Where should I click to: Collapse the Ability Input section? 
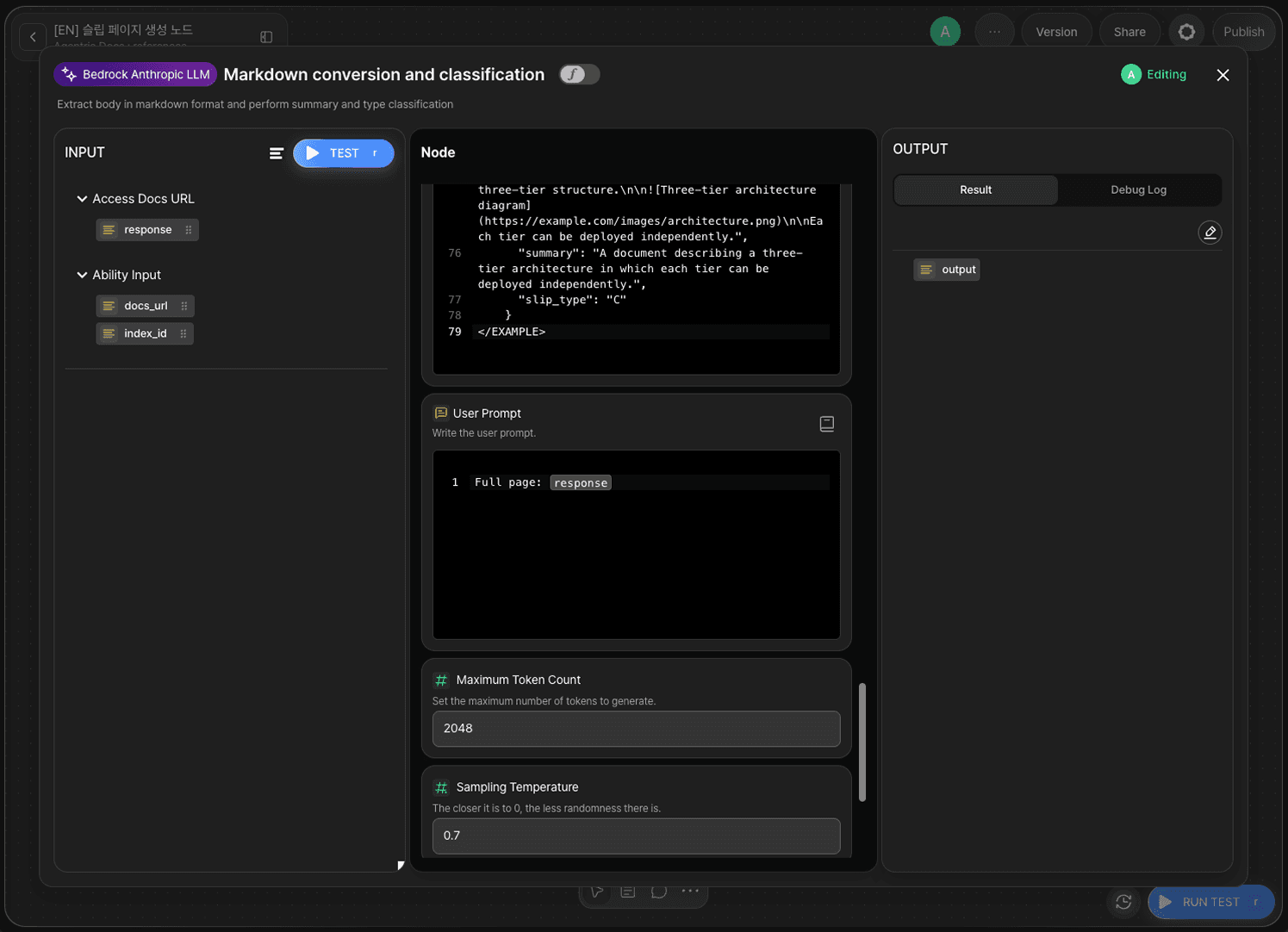pyautogui.click(x=82, y=275)
